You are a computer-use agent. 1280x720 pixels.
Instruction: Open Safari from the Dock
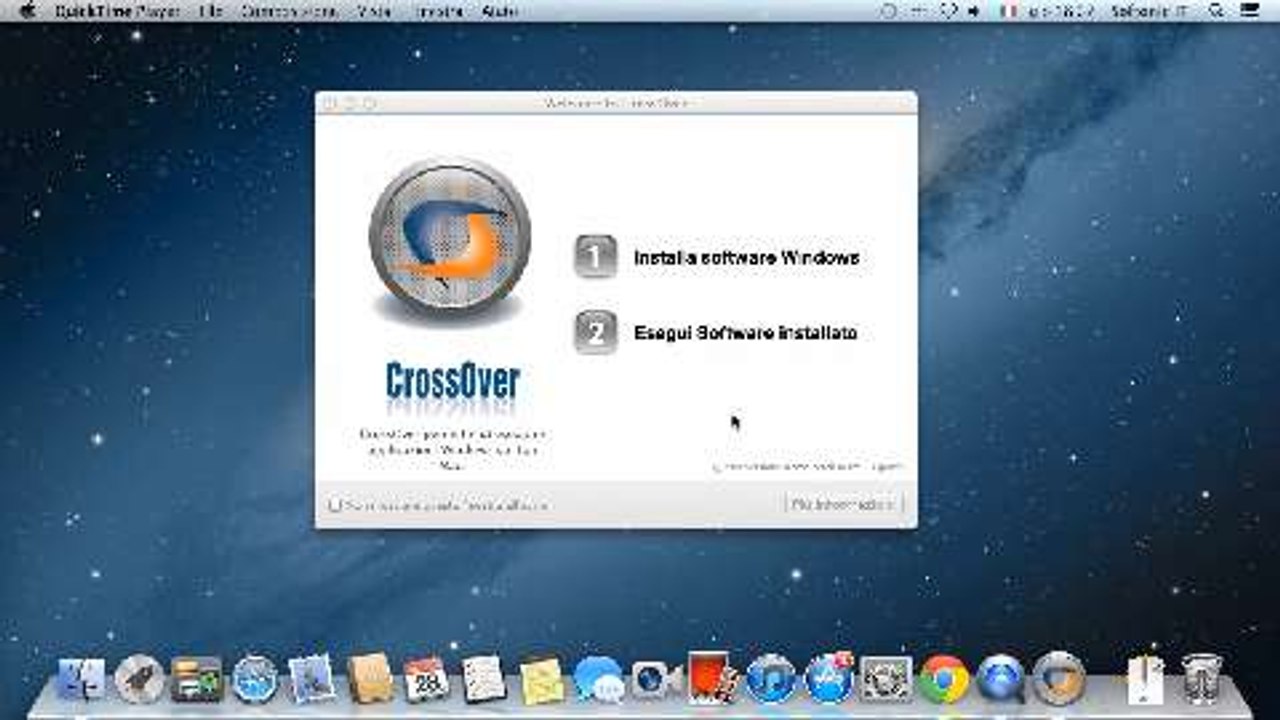click(x=255, y=680)
